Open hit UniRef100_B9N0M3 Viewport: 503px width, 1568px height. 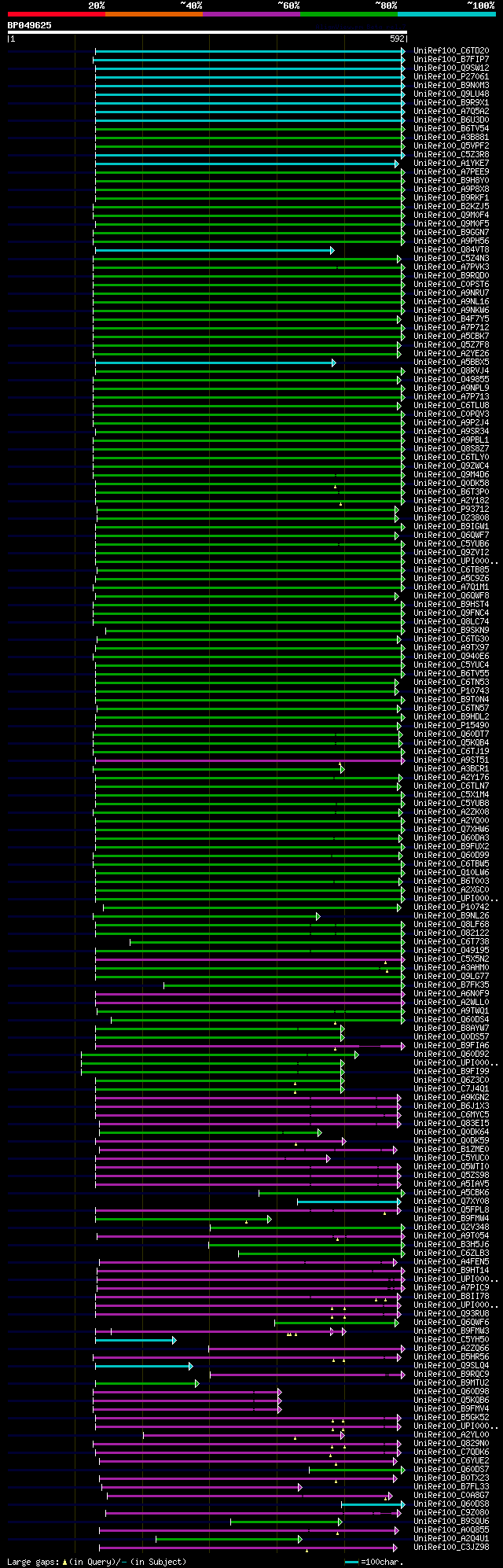pos(451,86)
